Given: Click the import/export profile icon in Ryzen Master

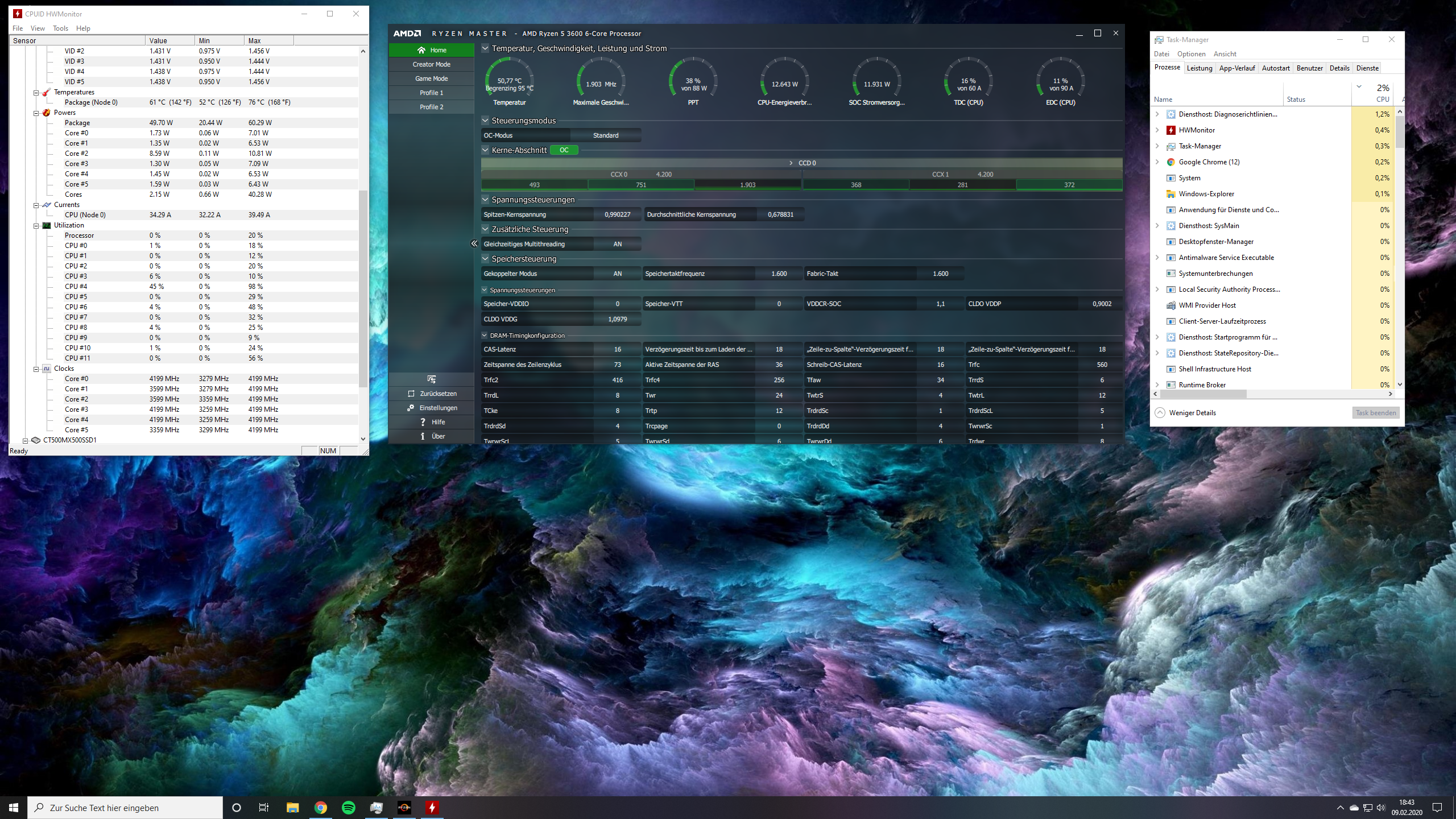Looking at the screenshot, I should 431,379.
